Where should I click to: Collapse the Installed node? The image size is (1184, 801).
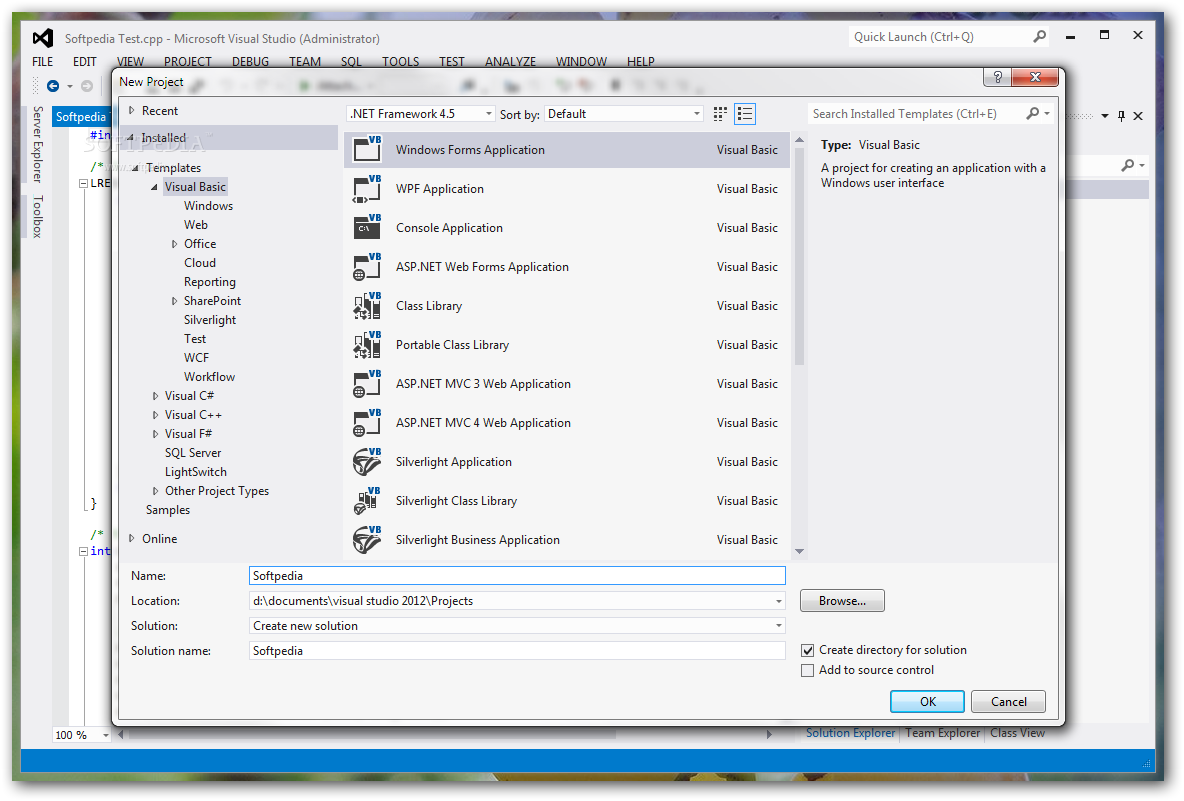131,137
